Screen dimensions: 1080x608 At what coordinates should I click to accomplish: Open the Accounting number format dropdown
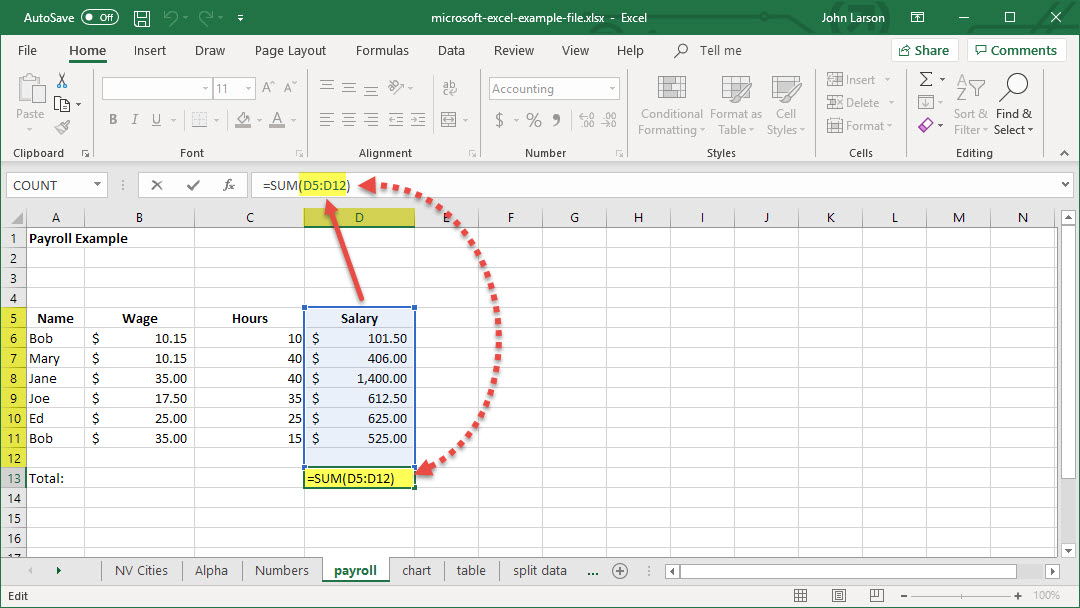612,89
